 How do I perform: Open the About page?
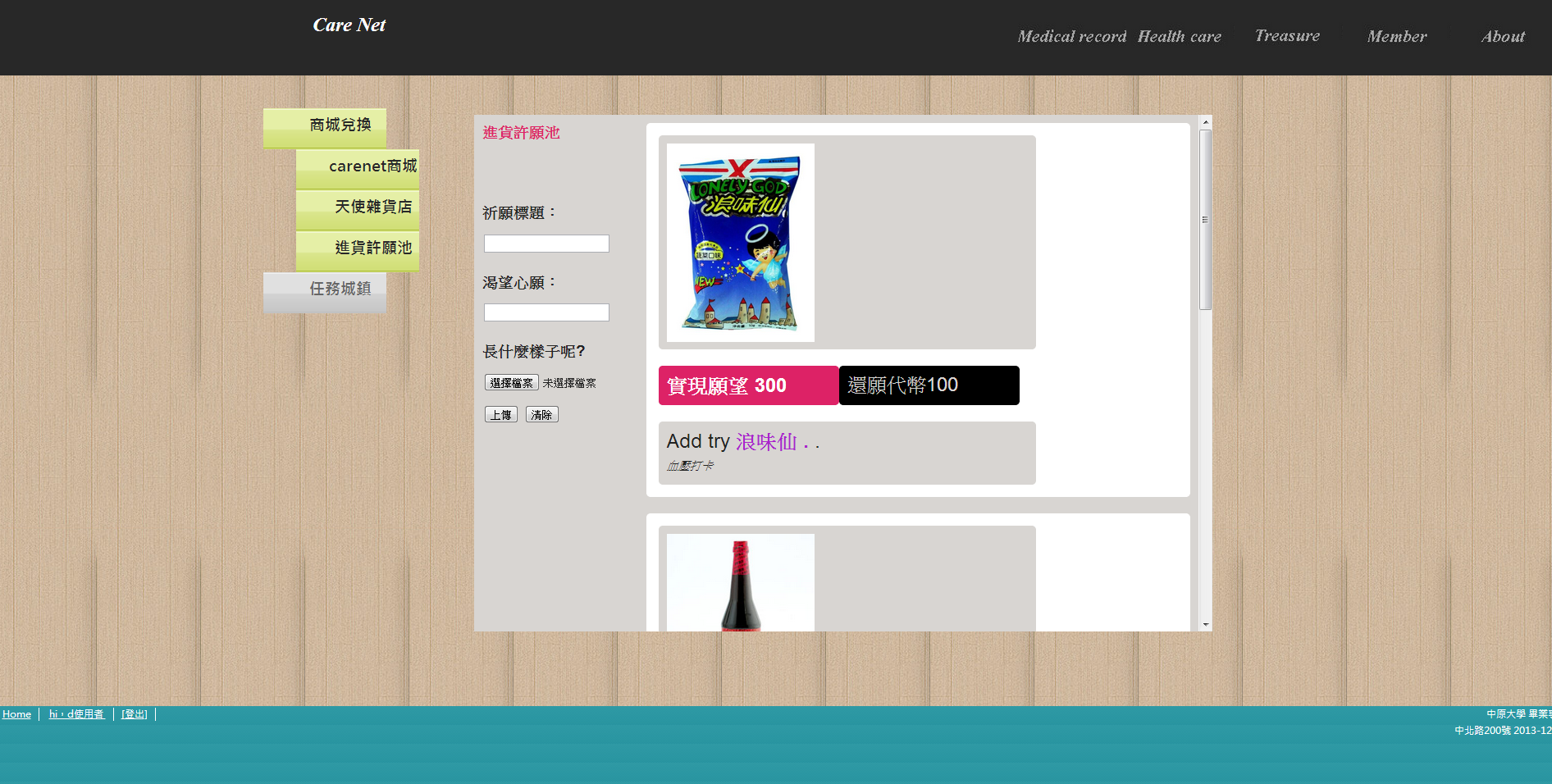click(x=1502, y=37)
